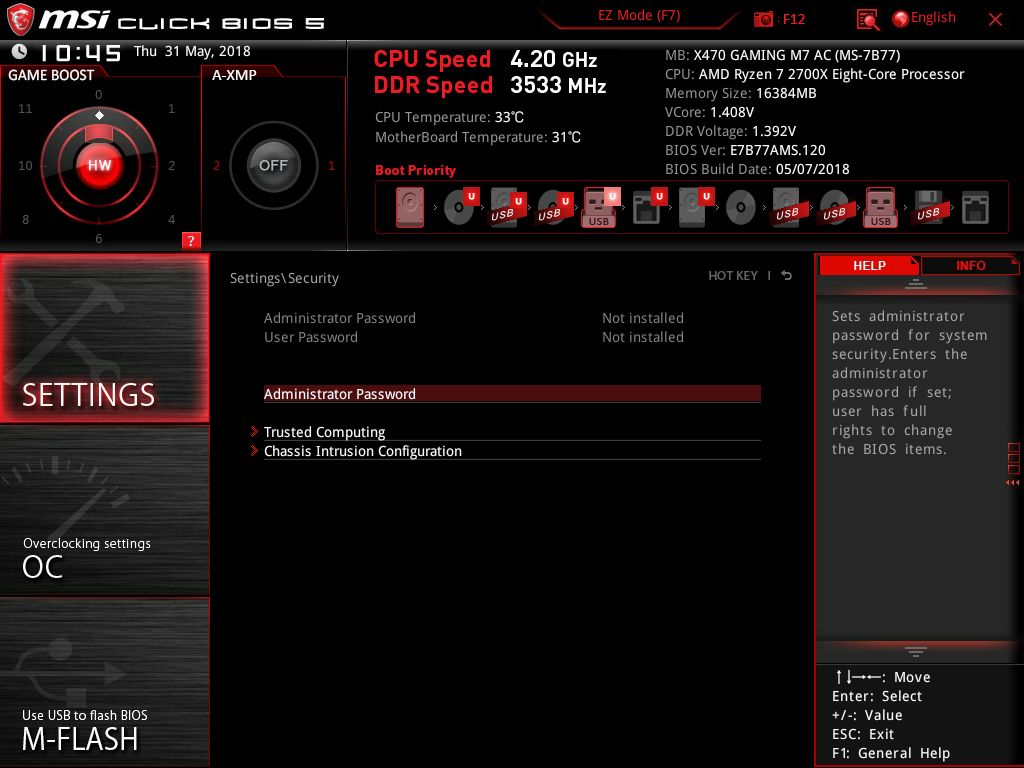
Task: Open Game Boost help via the red question mark
Action: pos(191,240)
